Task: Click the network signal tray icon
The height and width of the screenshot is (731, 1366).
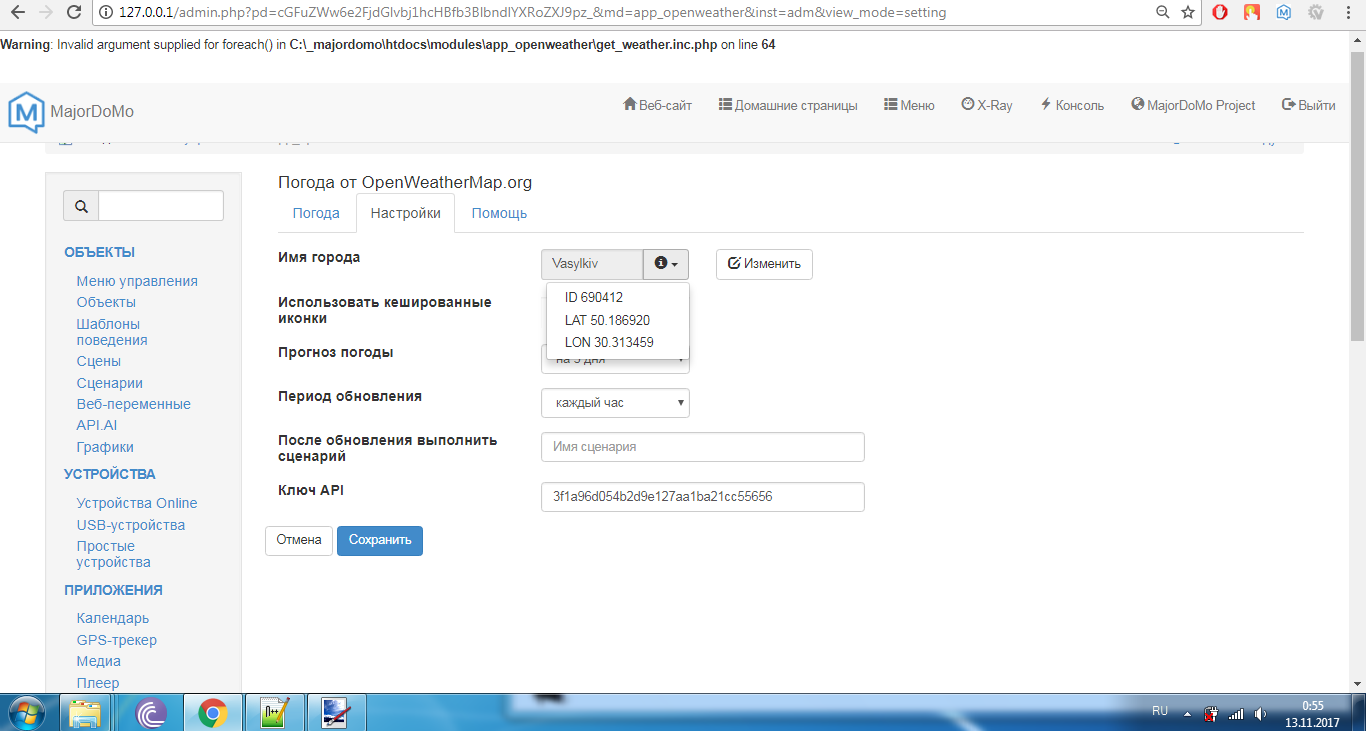Action: pyautogui.click(x=1236, y=714)
